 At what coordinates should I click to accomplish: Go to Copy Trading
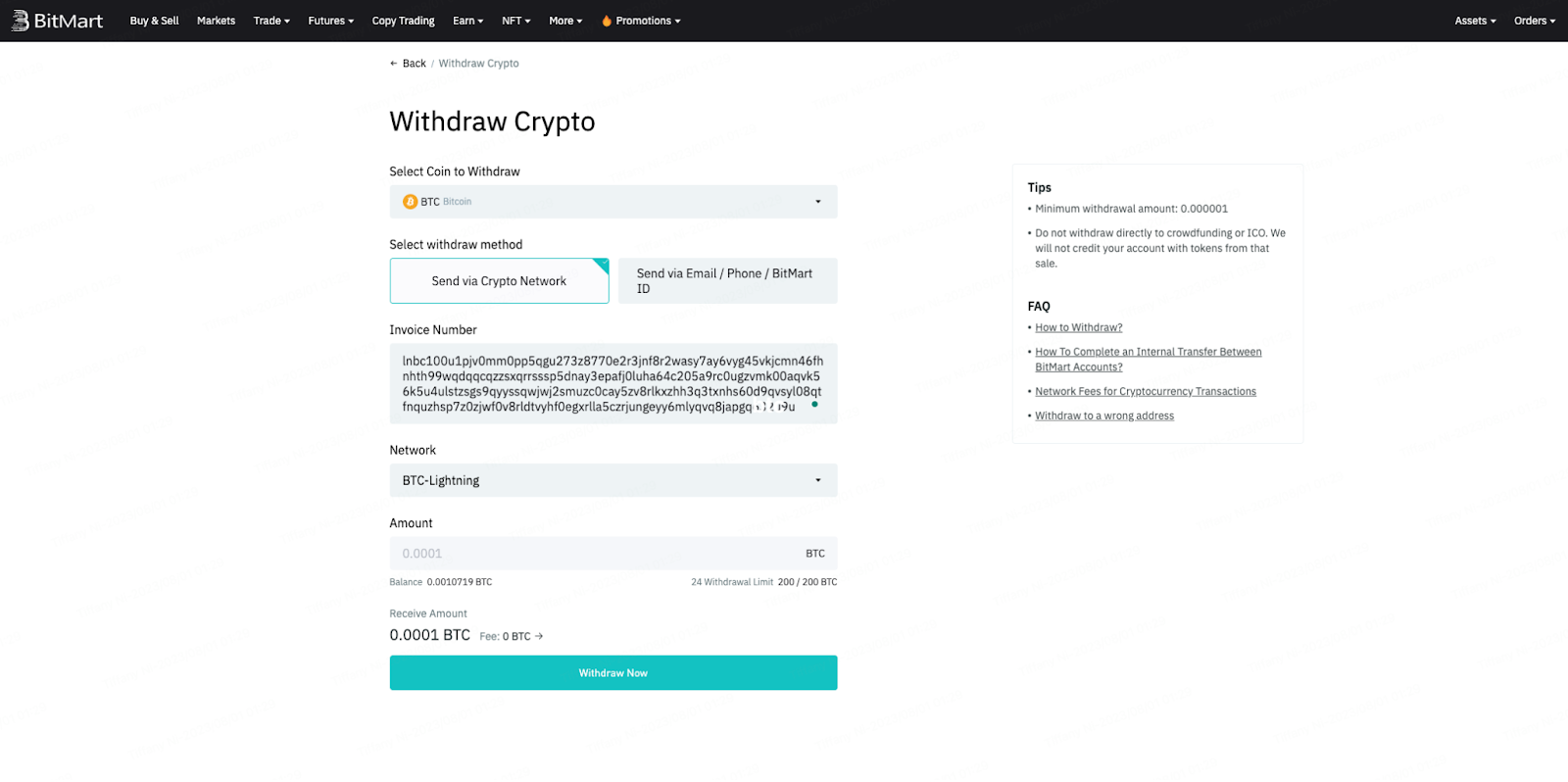click(403, 21)
